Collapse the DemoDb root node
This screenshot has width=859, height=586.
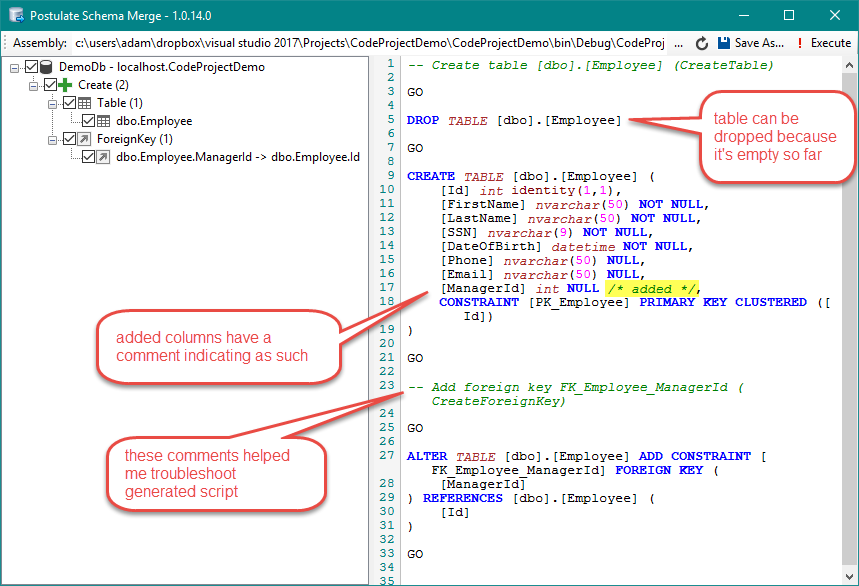14,68
